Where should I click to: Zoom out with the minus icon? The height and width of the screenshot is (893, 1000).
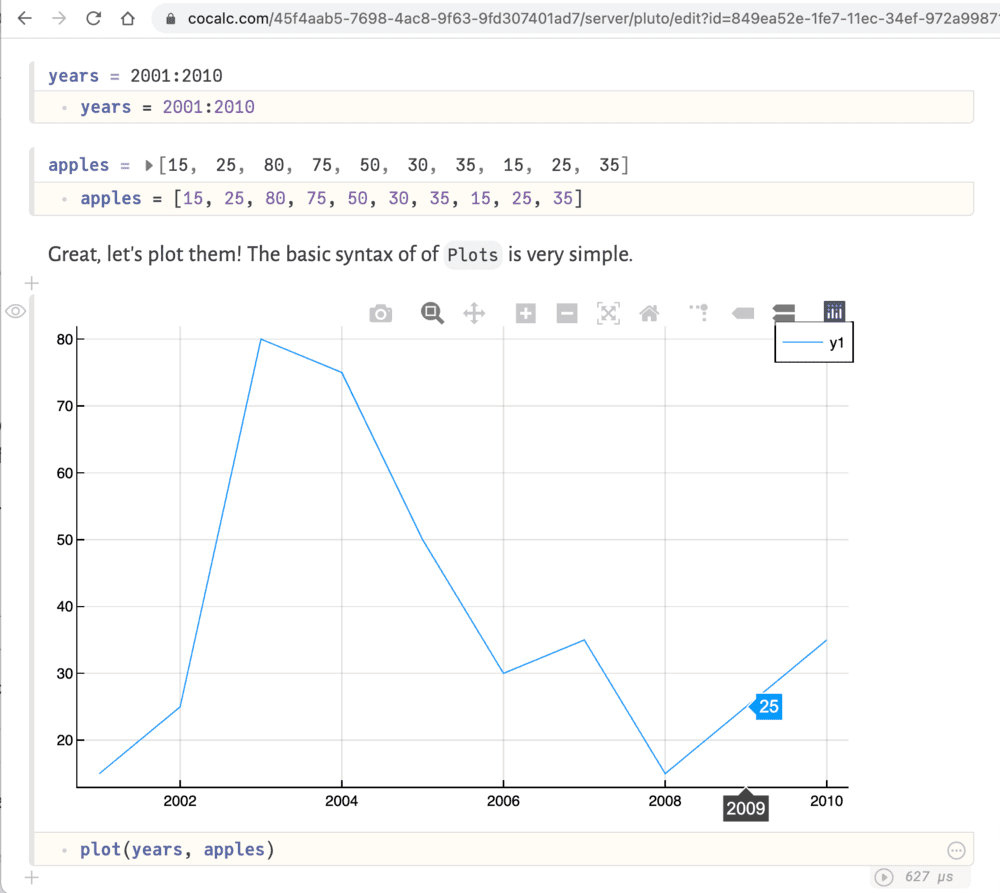point(567,314)
